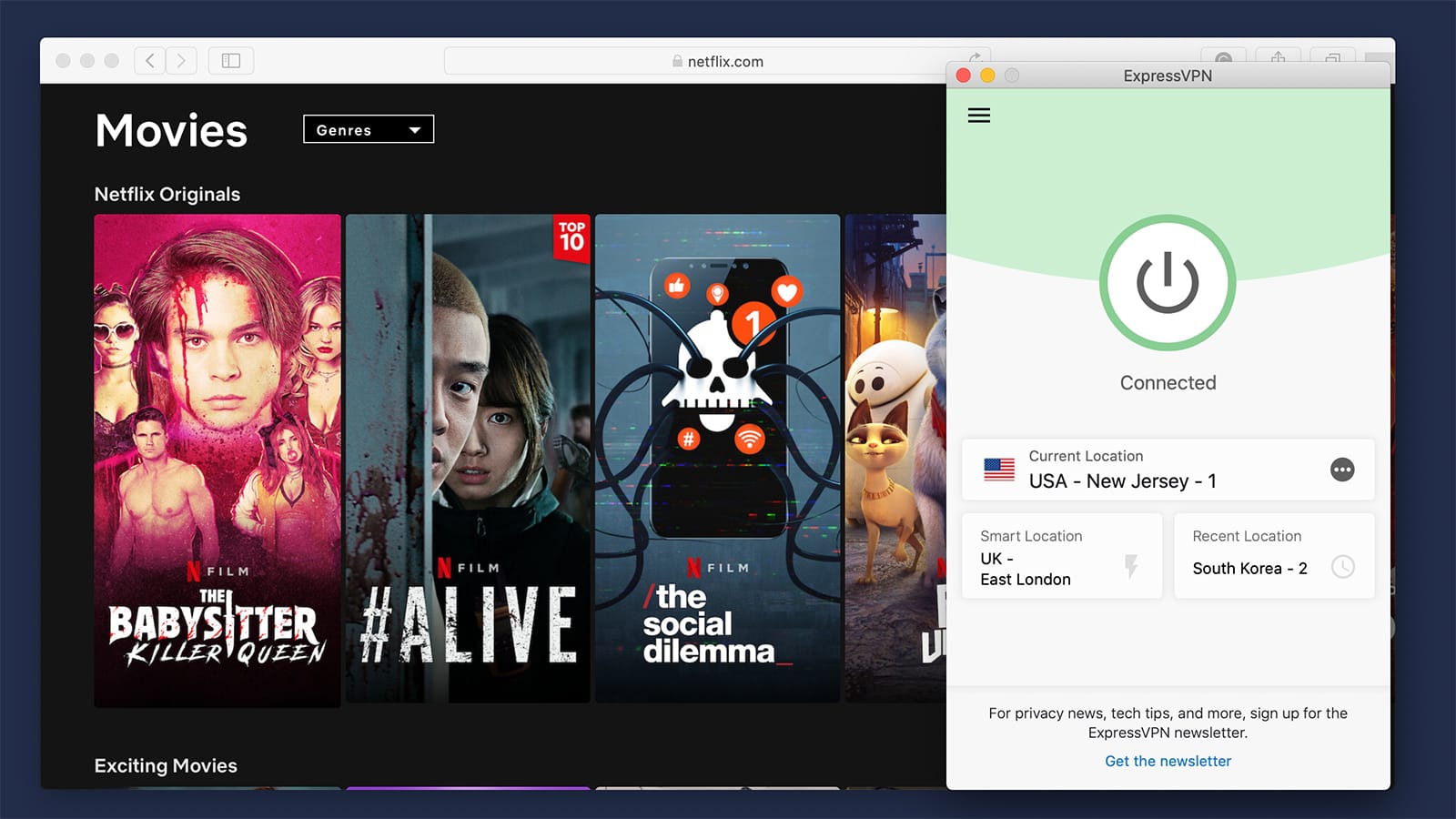Click the Exciting Movies row title
Viewport: 1456px width, 819px height.
point(166,765)
